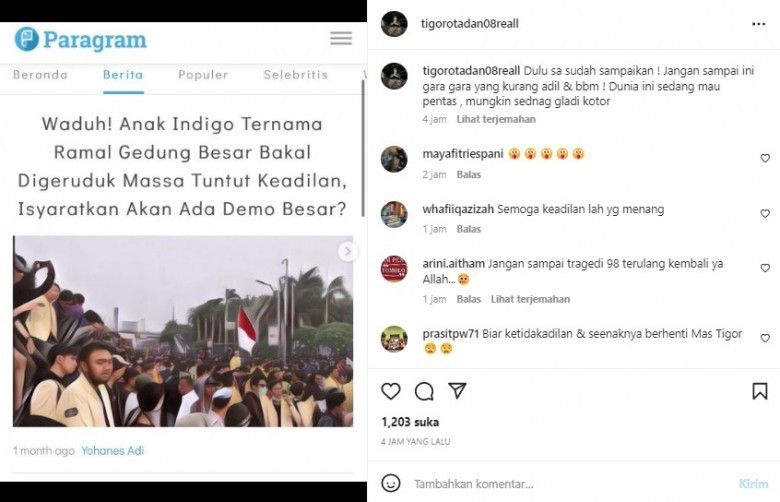Focus the Tambahkan komentar input field
Screen dimensions: 780x502
[x=572, y=484]
